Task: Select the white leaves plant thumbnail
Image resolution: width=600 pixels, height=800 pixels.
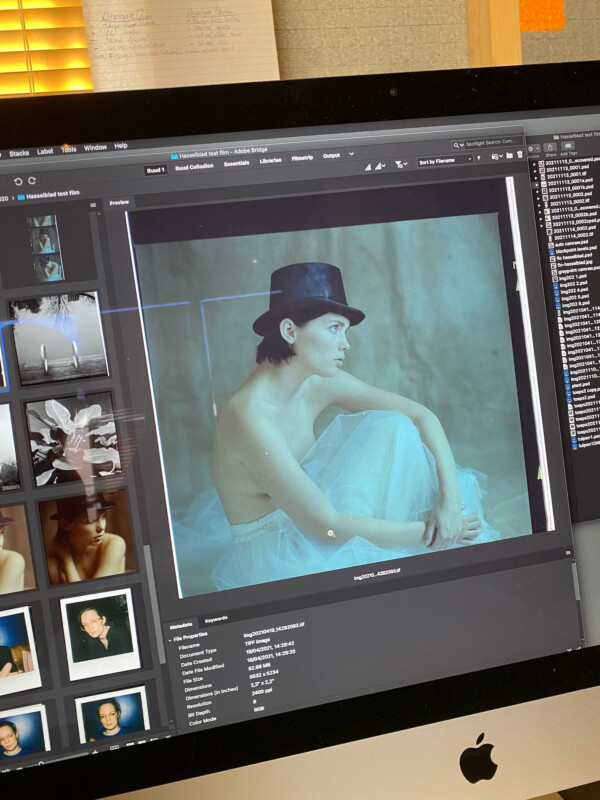Action: click(x=74, y=439)
